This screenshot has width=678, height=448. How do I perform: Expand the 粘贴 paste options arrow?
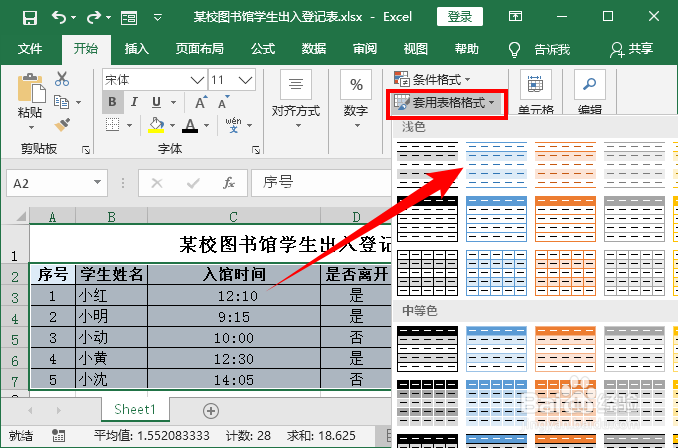click(x=31, y=127)
